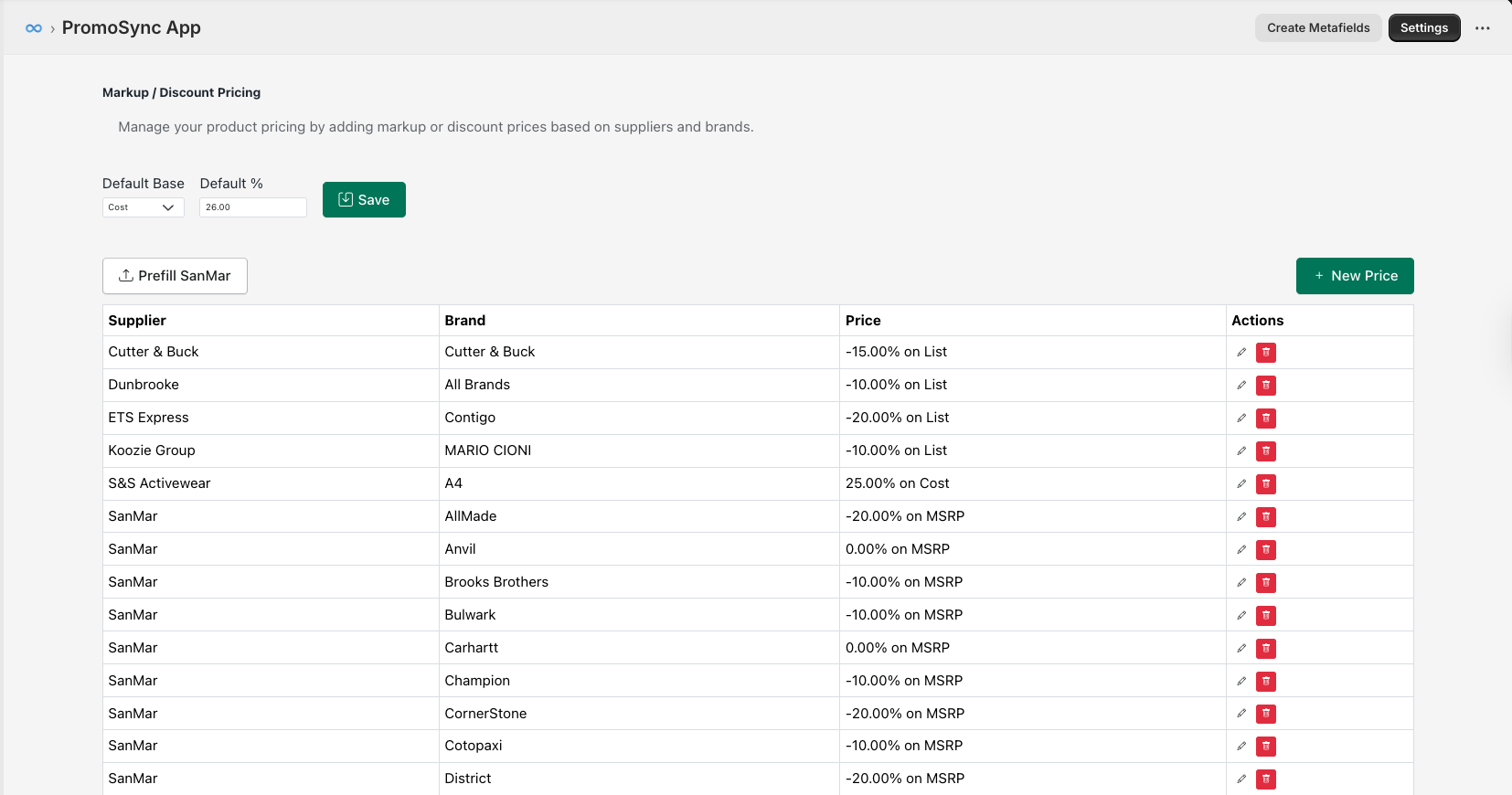Image resolution: width=1512 pixels, height=795 pixels.
Task: Edit the Cotopaxi price row
Action: point(1241,747)
